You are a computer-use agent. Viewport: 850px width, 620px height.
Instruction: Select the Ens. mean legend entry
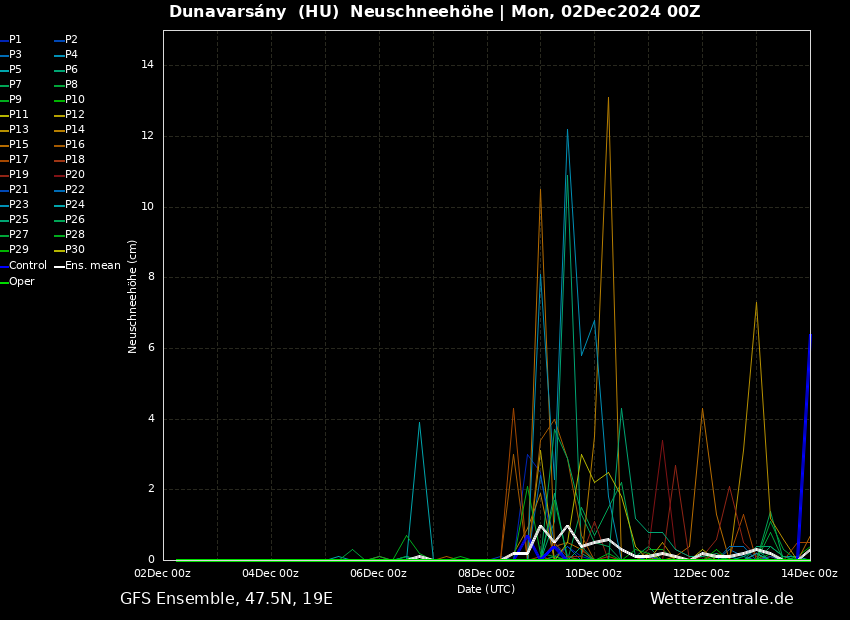[92, 266]
